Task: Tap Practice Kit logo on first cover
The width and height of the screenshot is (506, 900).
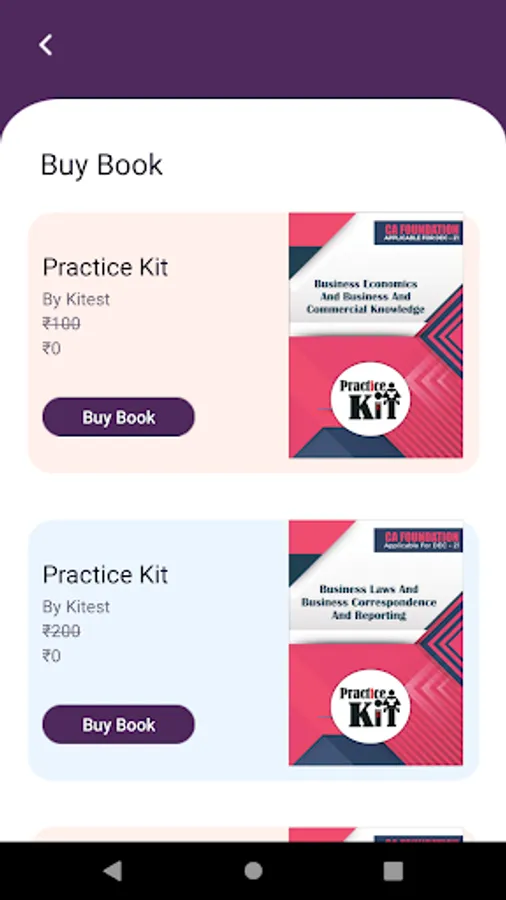Action: [370, 399]
